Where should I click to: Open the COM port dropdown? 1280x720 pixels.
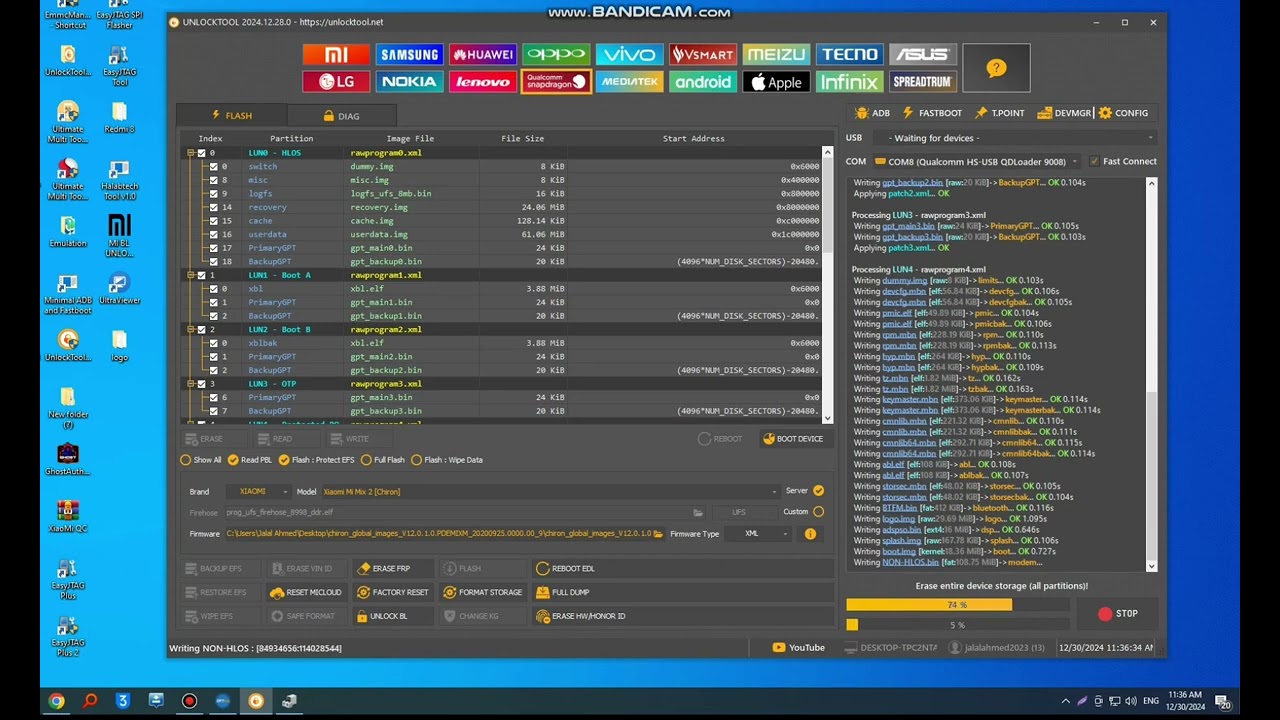[977, 161]
